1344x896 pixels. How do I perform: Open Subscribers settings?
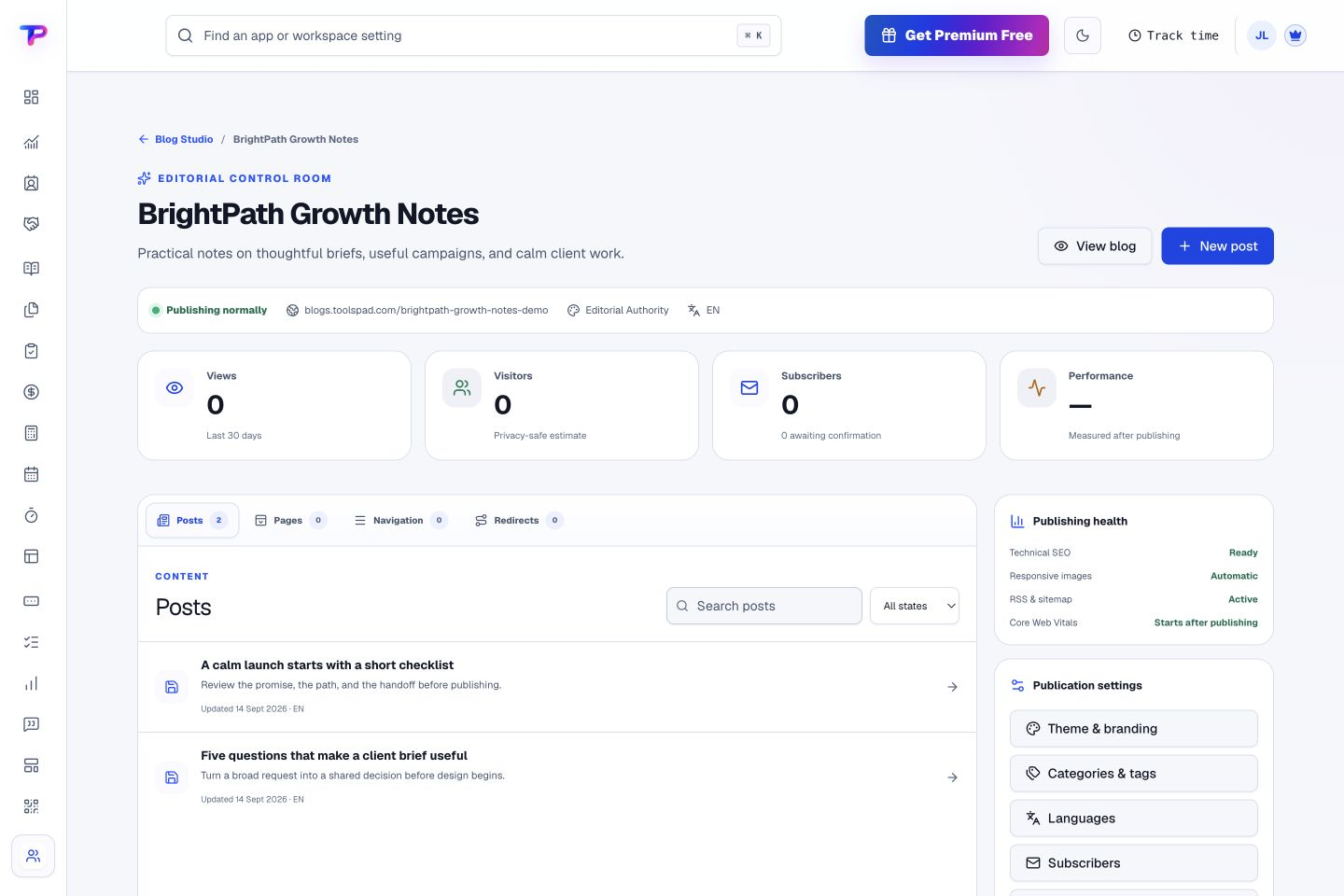point(1134,863)
